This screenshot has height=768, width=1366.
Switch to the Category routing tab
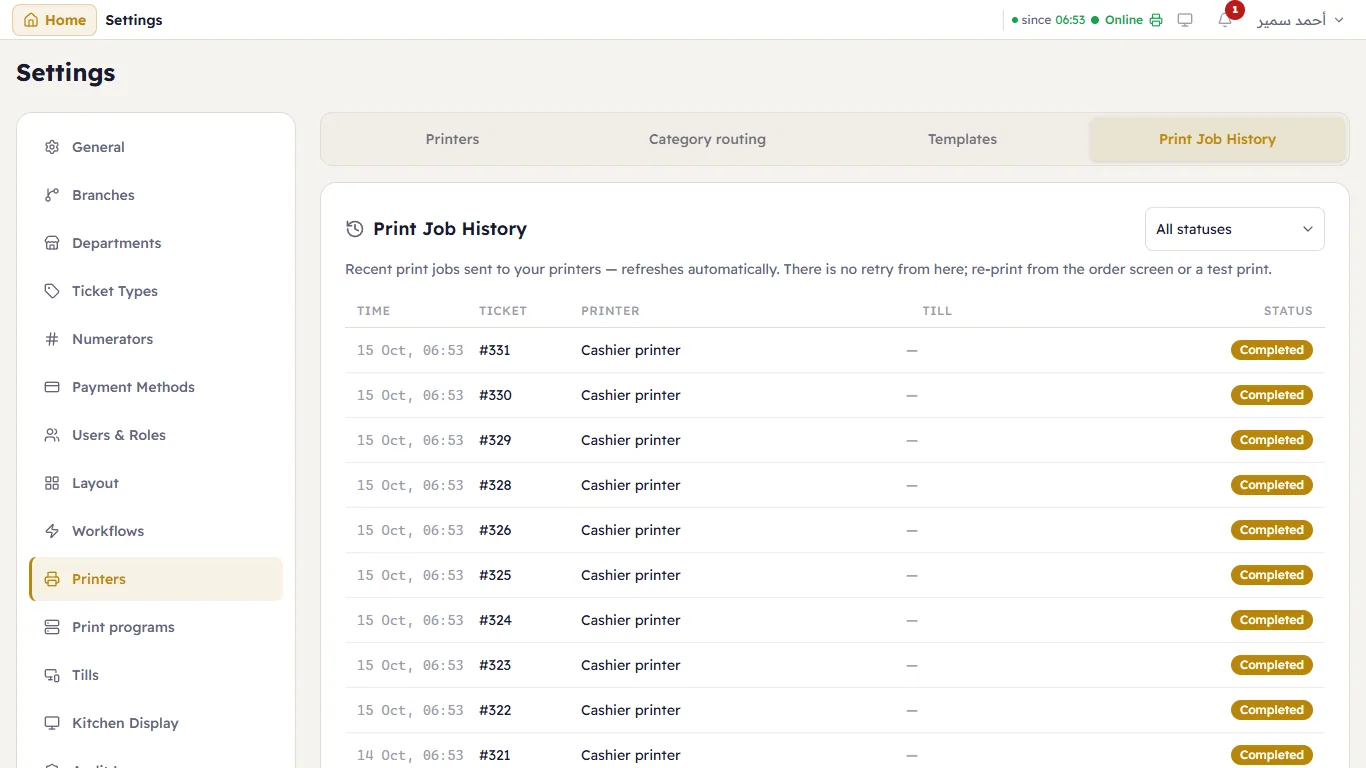707,139
